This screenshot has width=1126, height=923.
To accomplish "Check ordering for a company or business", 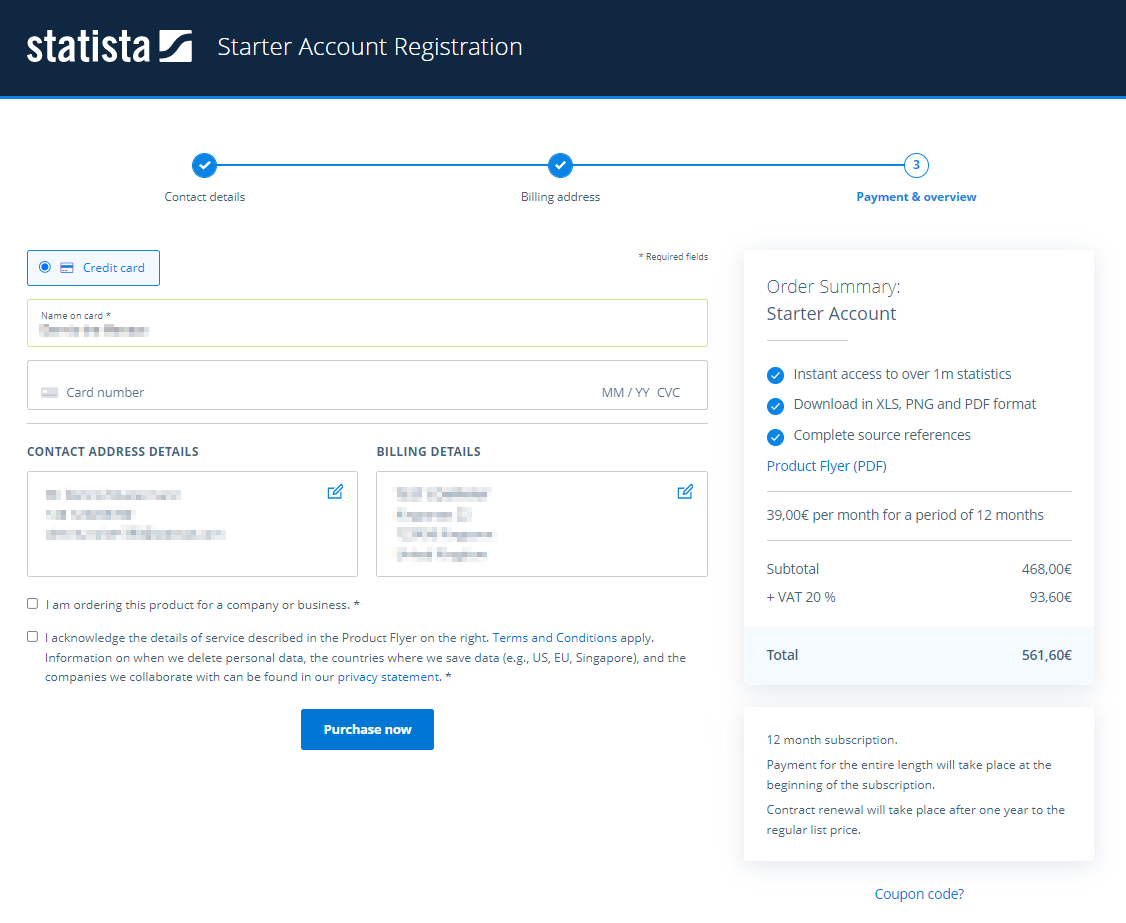I will [32, 604].
